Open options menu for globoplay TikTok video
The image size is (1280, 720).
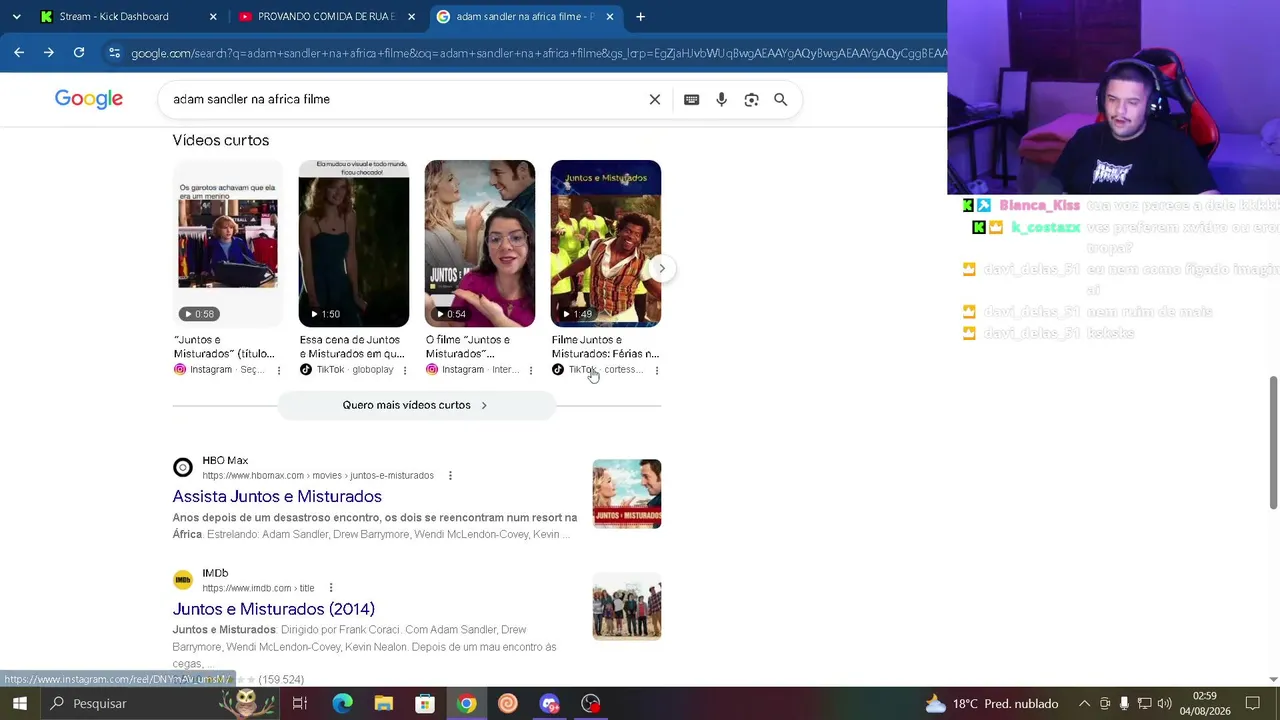[x=405, y=370]
